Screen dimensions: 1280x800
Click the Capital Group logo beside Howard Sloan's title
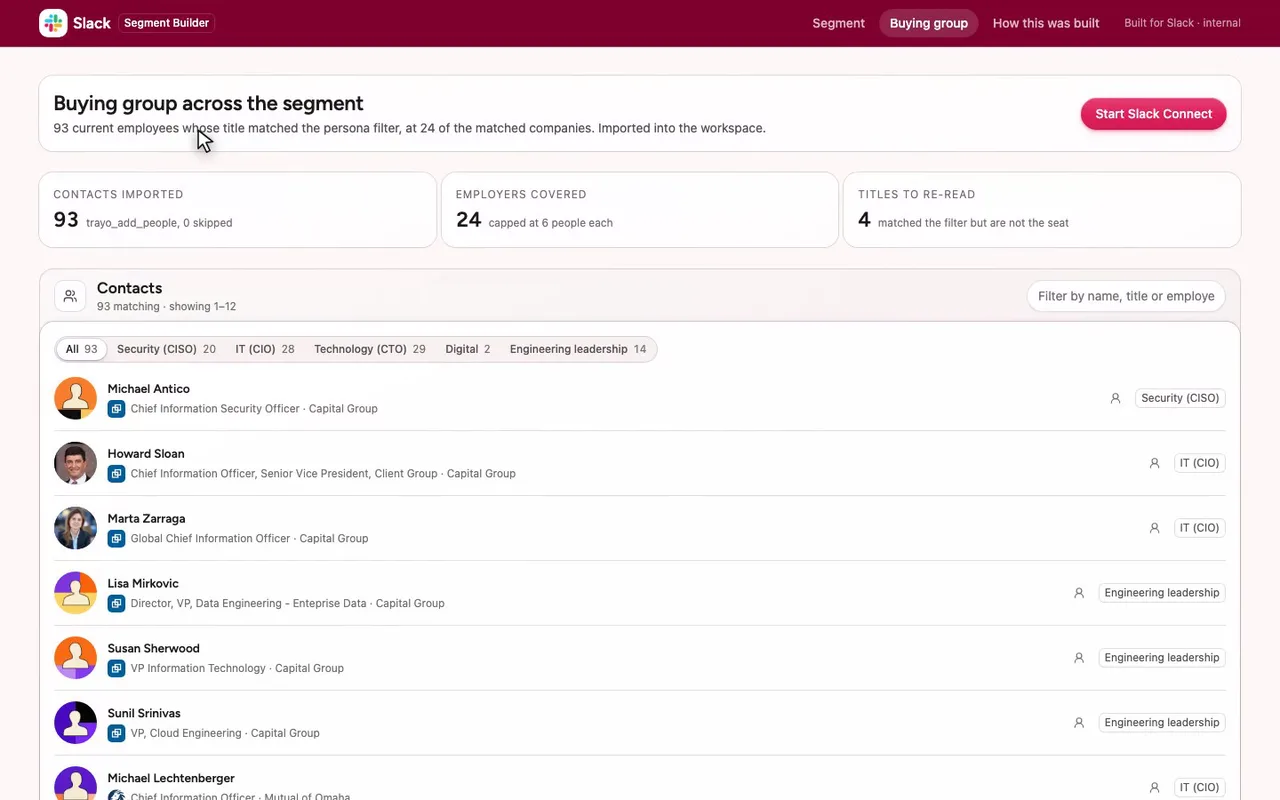tap(116, 474)
